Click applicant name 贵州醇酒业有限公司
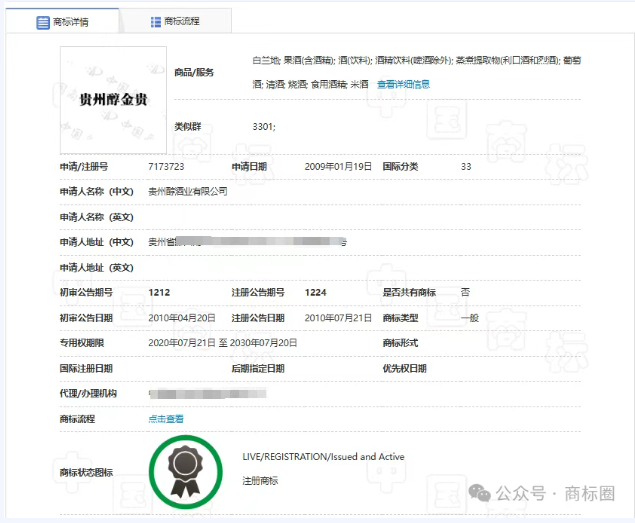The width and height of the screenshot is (635, 523). point(188,191)
